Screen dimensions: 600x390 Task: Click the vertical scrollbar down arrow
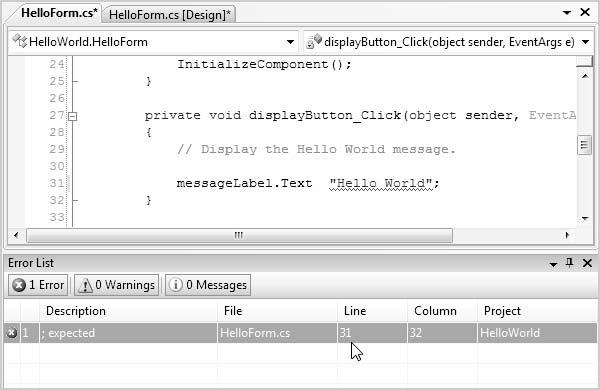point(585,219)
